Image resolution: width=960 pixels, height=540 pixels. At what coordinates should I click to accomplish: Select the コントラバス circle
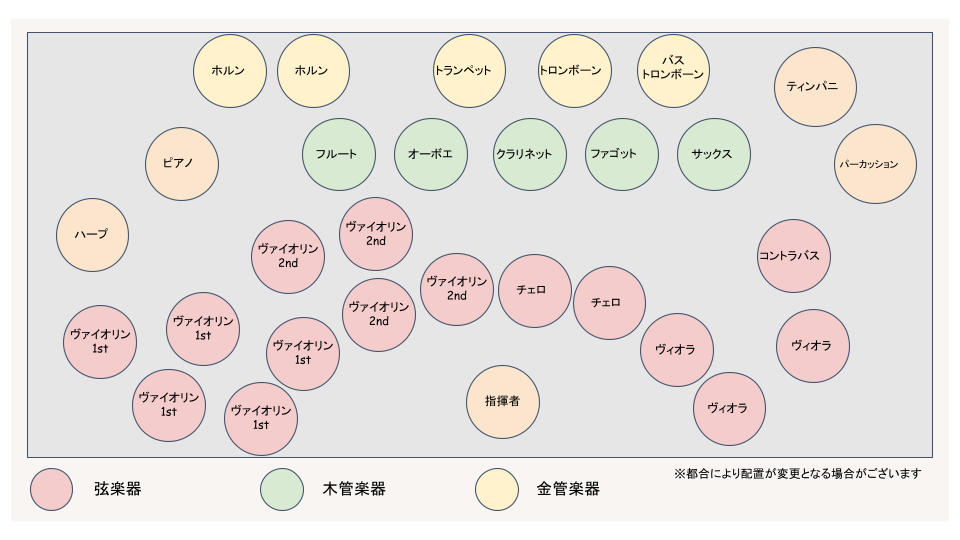[793, 256]
